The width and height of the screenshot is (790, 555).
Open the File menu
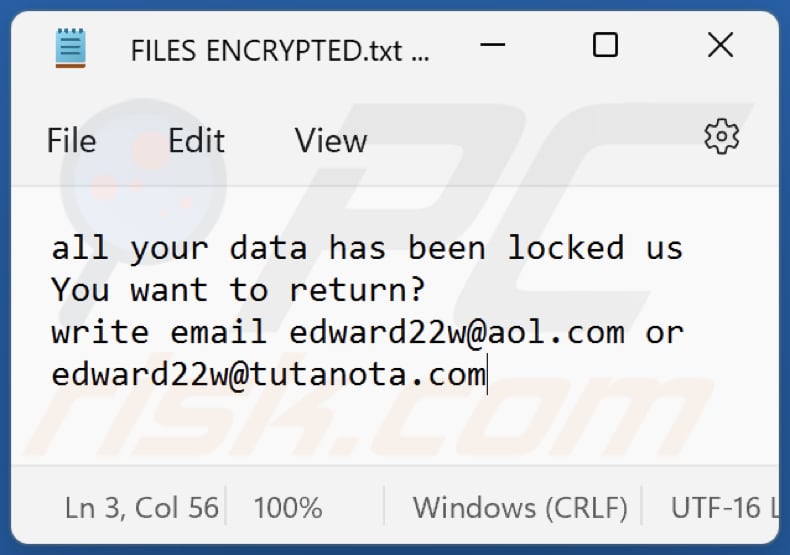[x=71, y=141]
